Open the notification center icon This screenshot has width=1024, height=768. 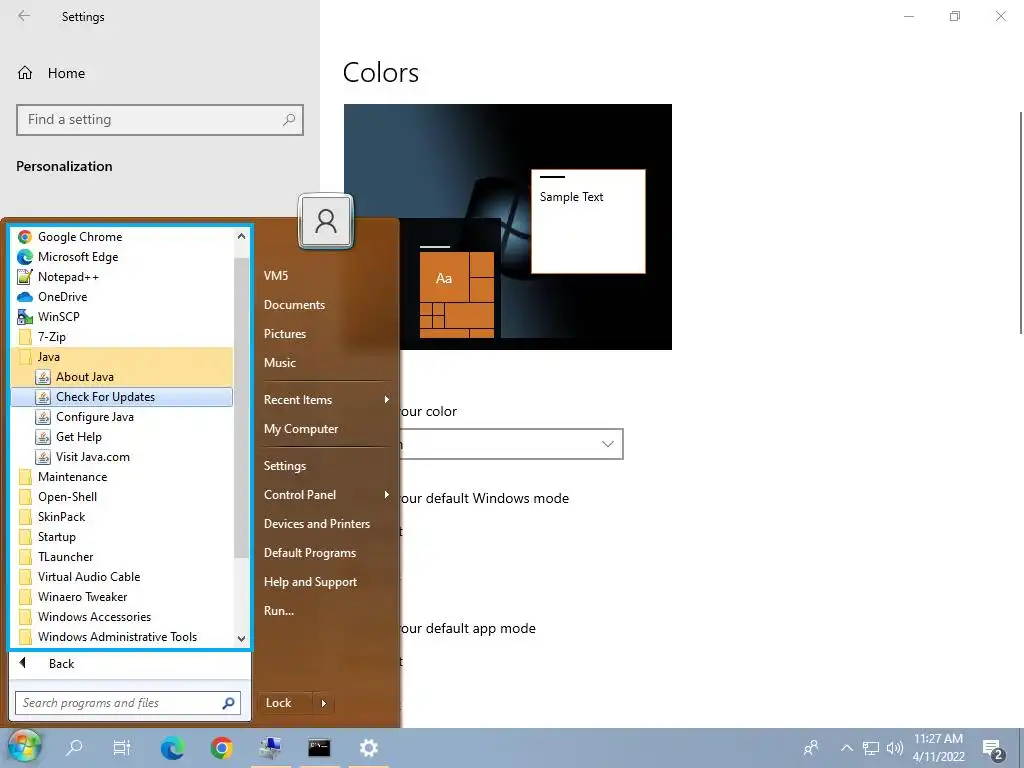993,748
